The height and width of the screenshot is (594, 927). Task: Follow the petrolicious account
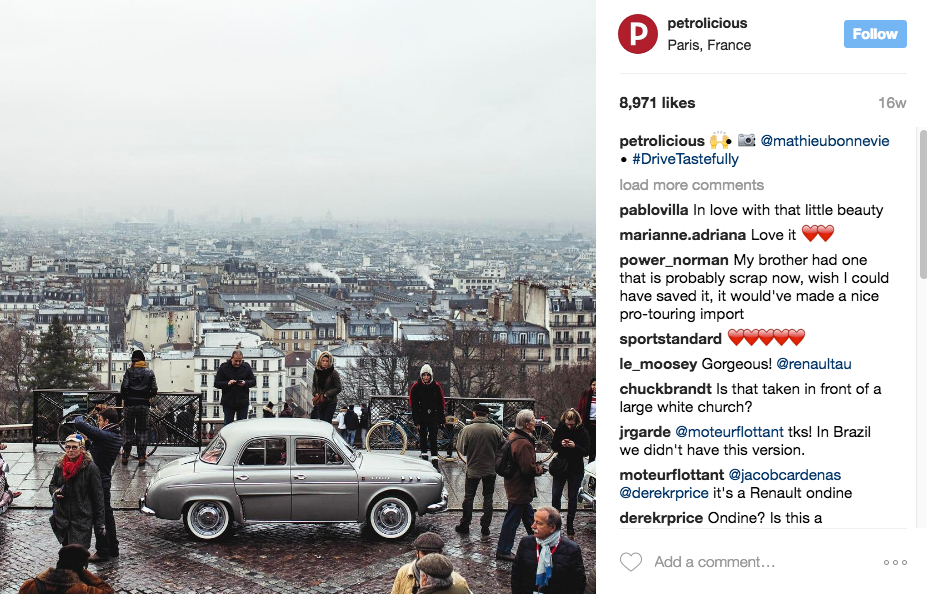[875, 34]
